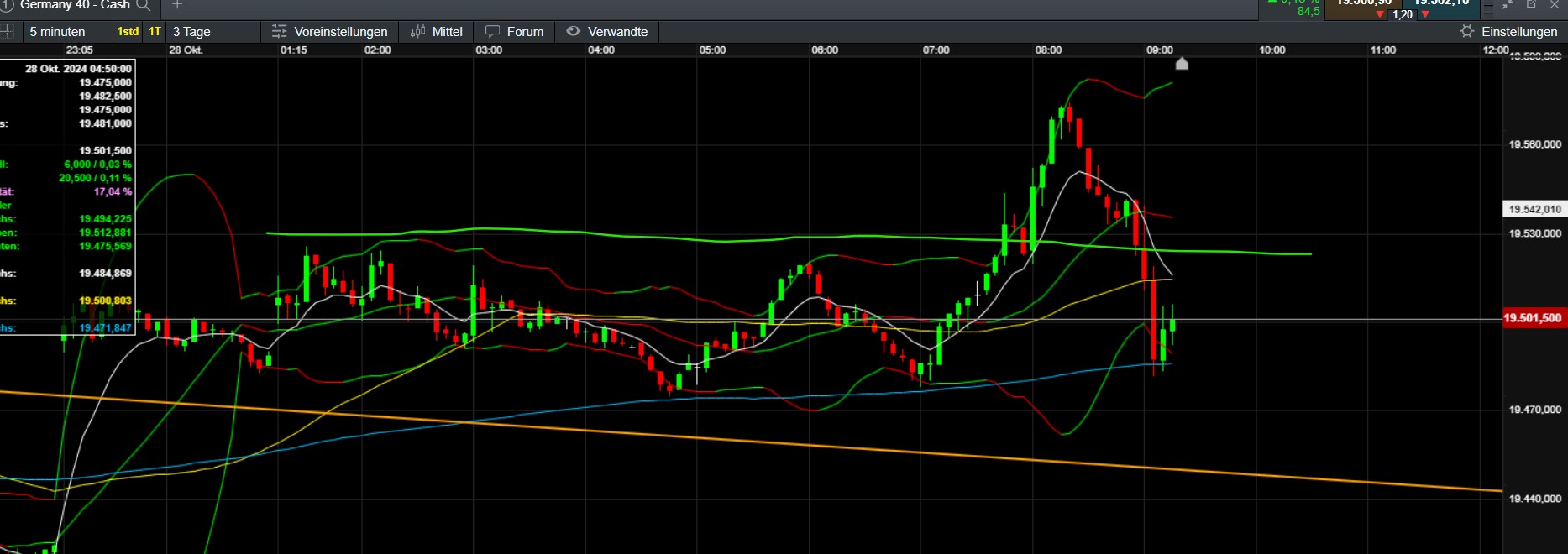This screenshot has width=1568, height=554.
Task: Switch to 1std timeframe
Action: [x=128, y=32]
